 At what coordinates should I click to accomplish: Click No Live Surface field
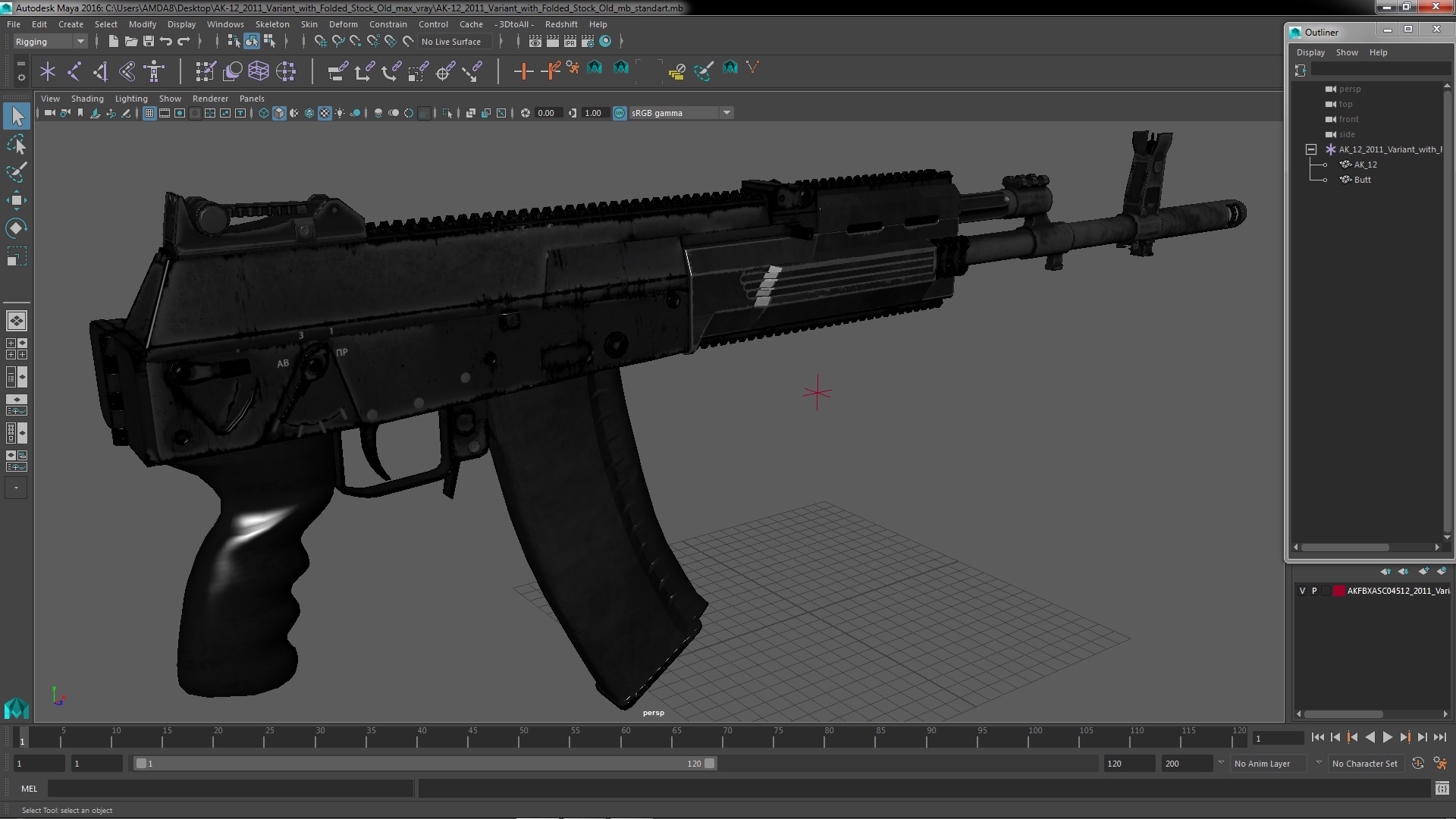[x=455, y=42]
